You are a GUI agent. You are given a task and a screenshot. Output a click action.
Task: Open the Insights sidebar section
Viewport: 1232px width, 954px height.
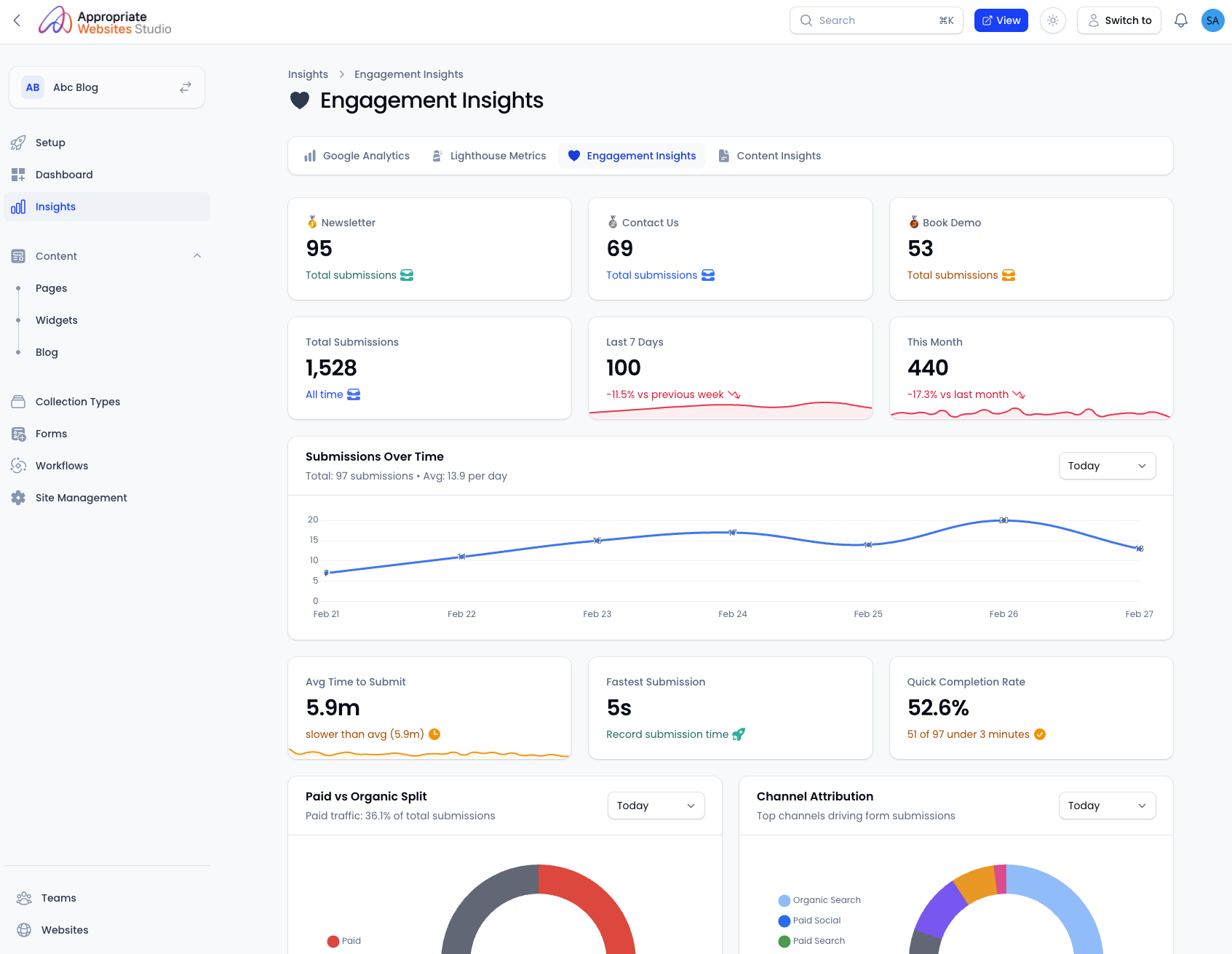click(55, 207)
